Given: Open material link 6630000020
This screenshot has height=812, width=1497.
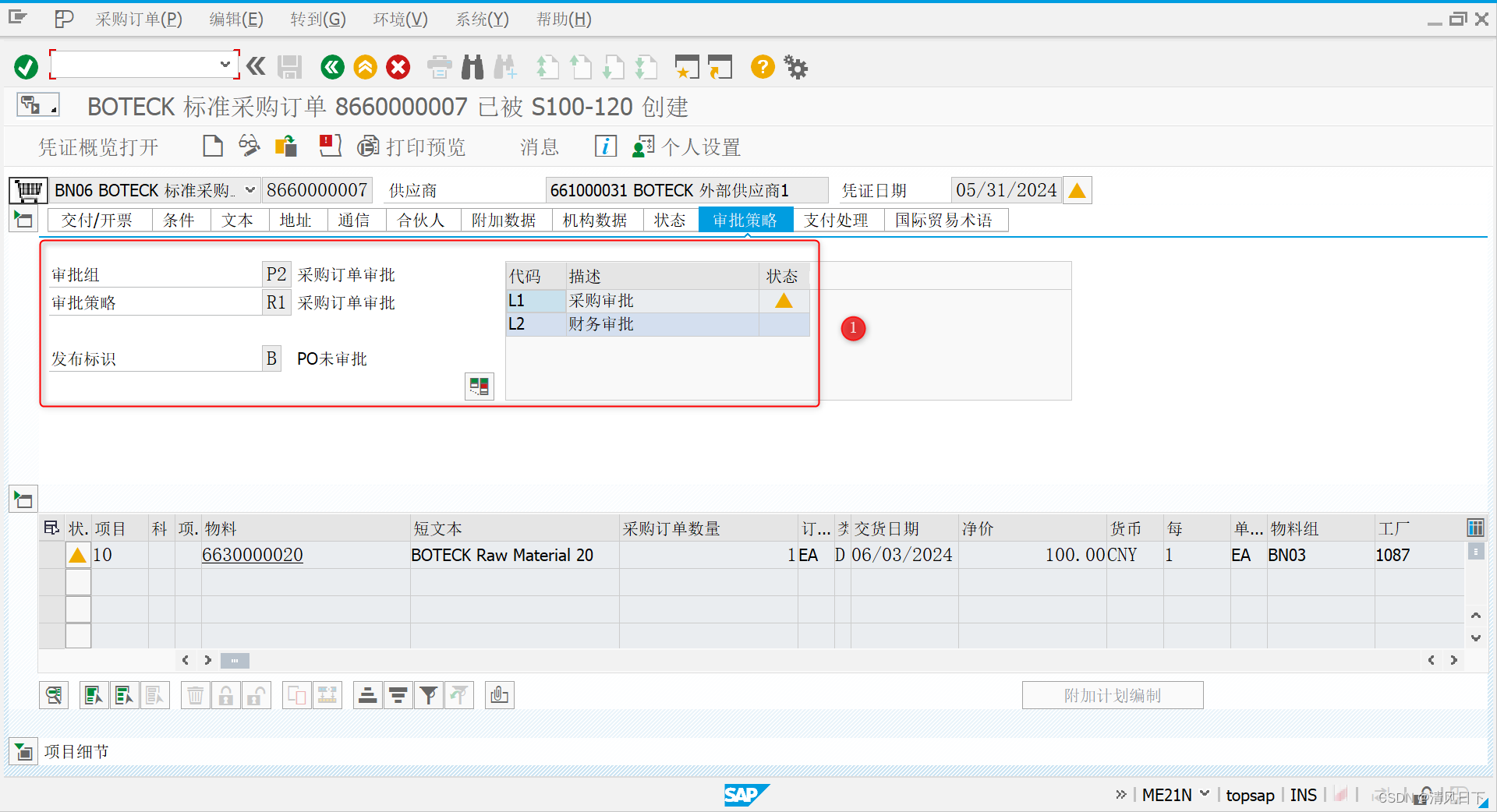Looking at the screenshot, I should coord(252,555).
